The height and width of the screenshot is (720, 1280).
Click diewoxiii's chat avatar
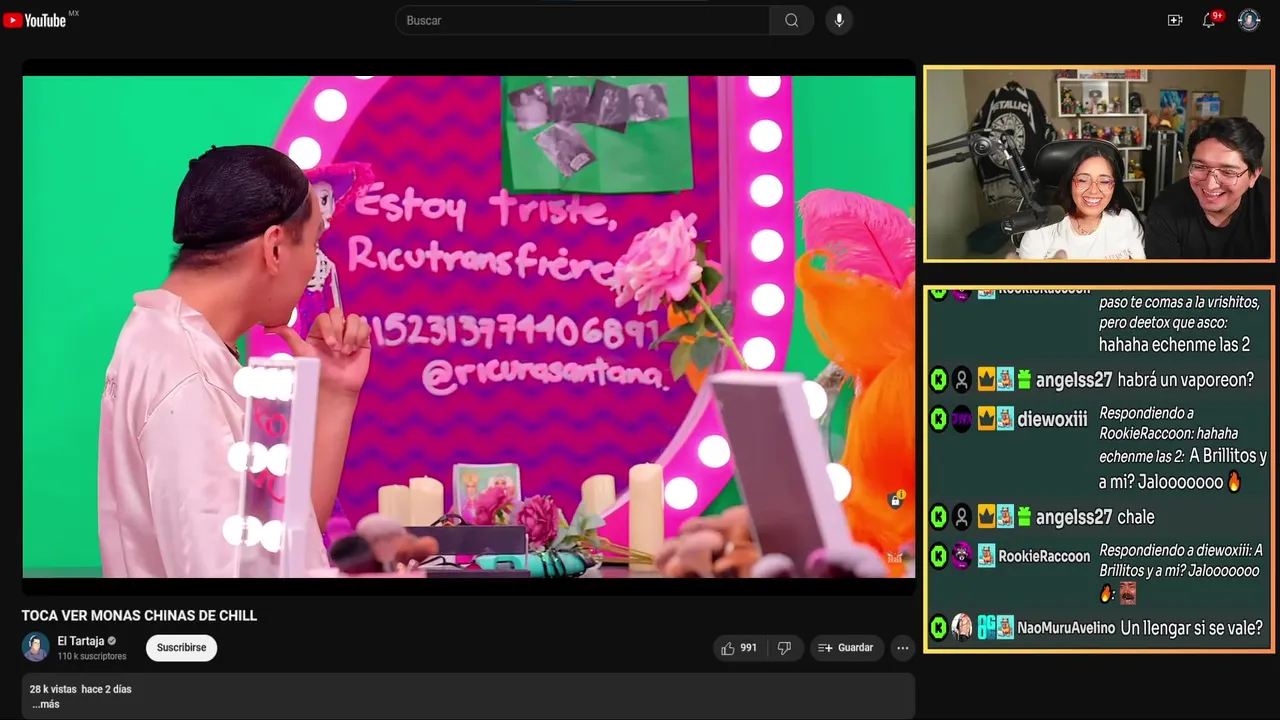click(x=961, y=419)
